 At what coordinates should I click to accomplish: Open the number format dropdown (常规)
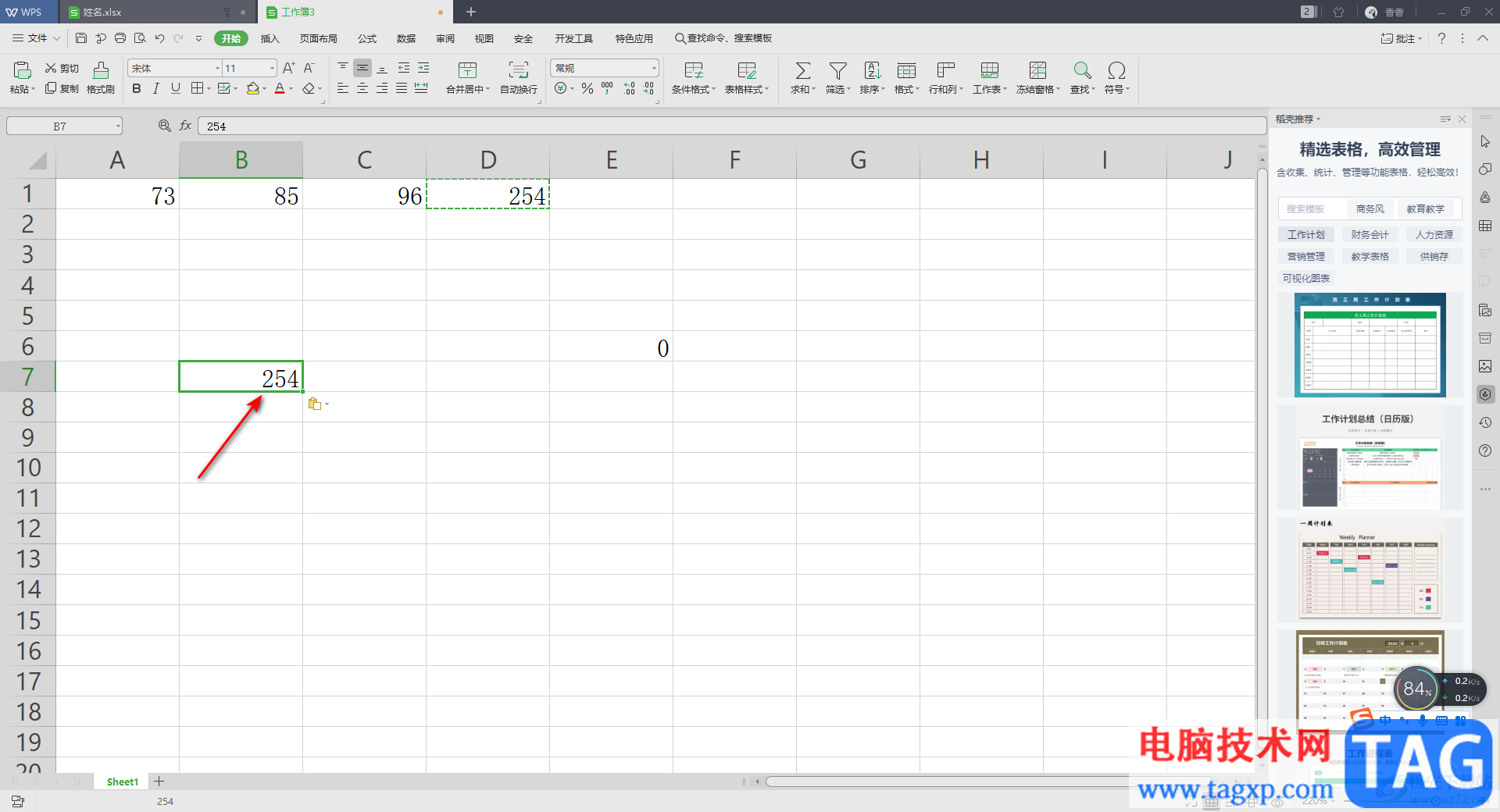tap(654, 69)
